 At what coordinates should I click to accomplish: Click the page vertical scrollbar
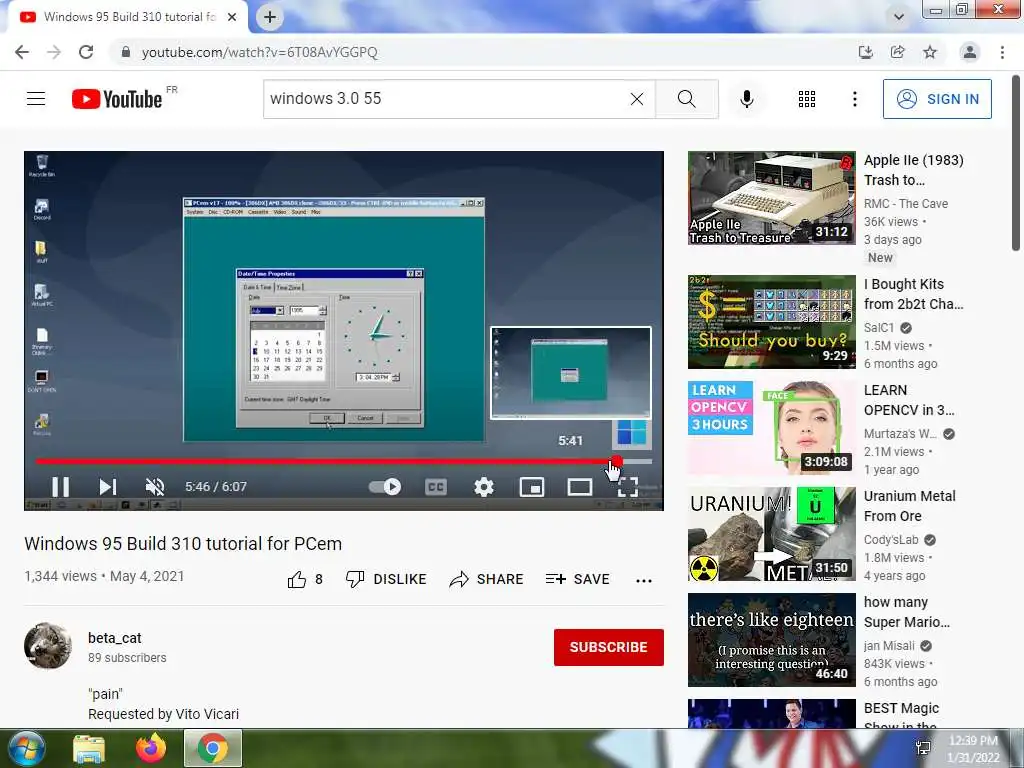[1016, 163]
